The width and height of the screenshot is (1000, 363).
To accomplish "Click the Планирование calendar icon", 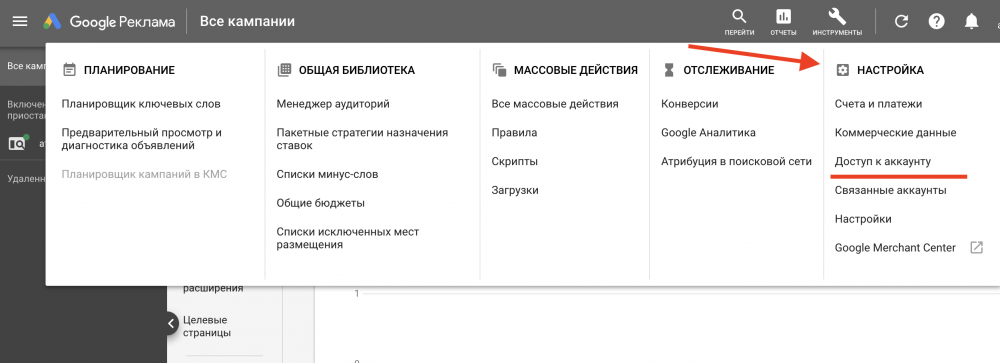I will click(70, 70).
